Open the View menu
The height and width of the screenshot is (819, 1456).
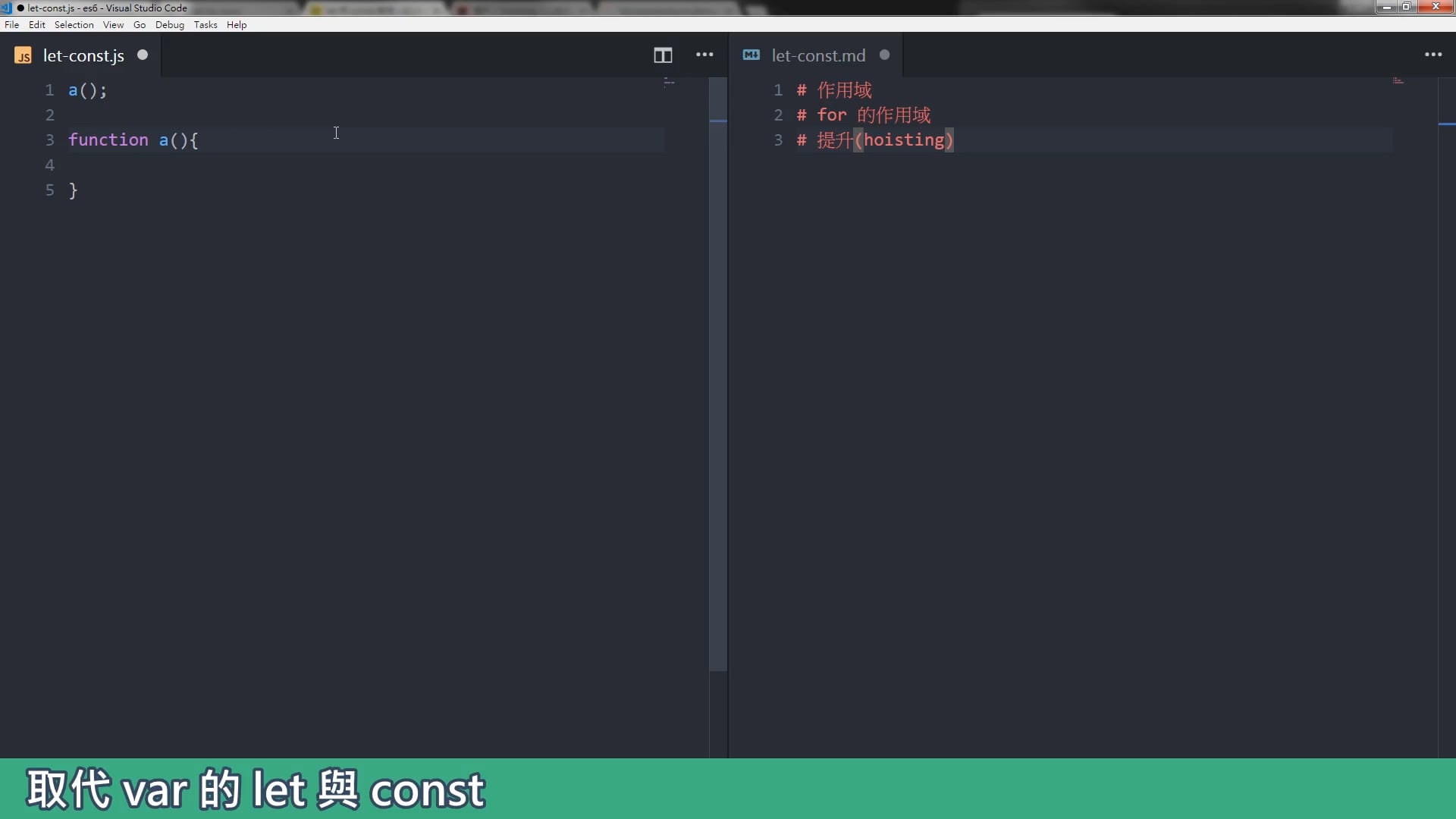(113, 25)
